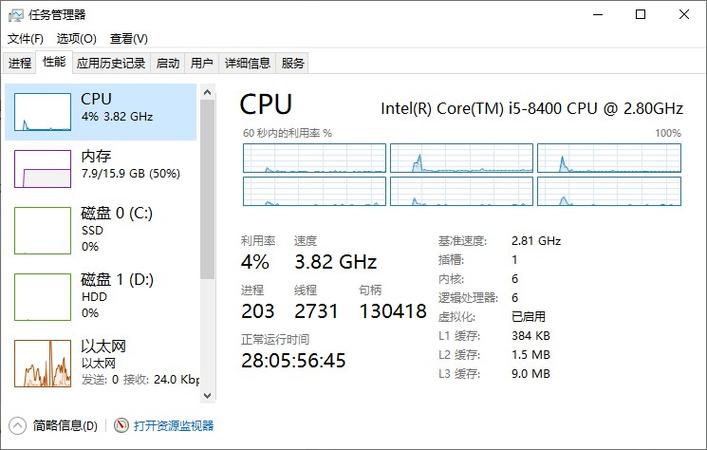Viewport: 707px width, 450px height.
Task: Click the first CPU core utilization graph
Action: [314, 158]
